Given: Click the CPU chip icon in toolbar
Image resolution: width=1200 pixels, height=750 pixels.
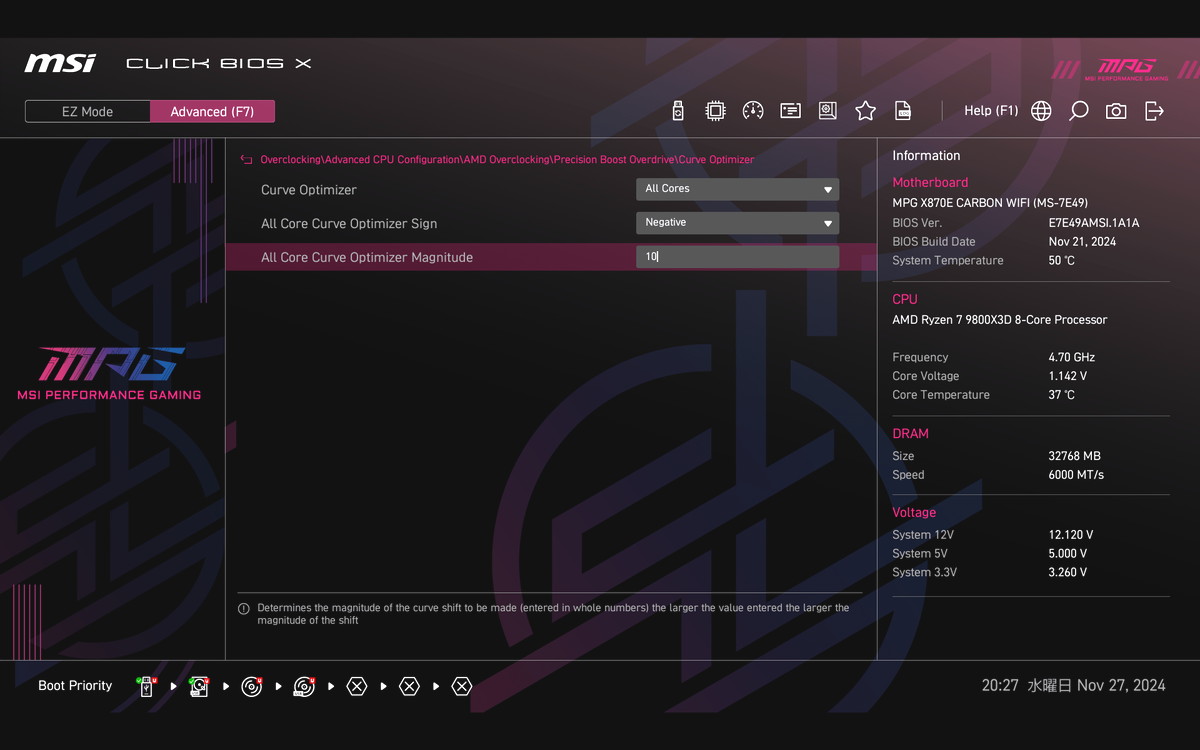Looking at the screenshot, I should (715, 111).
